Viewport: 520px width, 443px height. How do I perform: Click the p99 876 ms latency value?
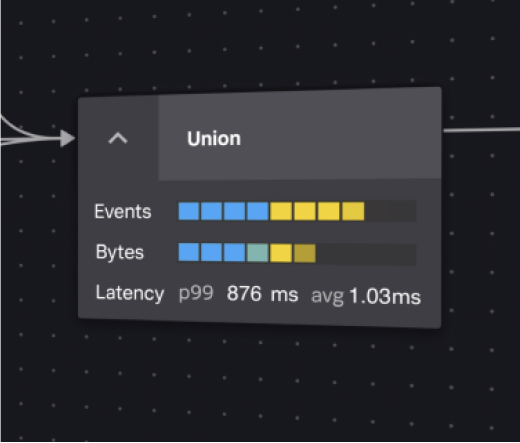coord(239,294)
